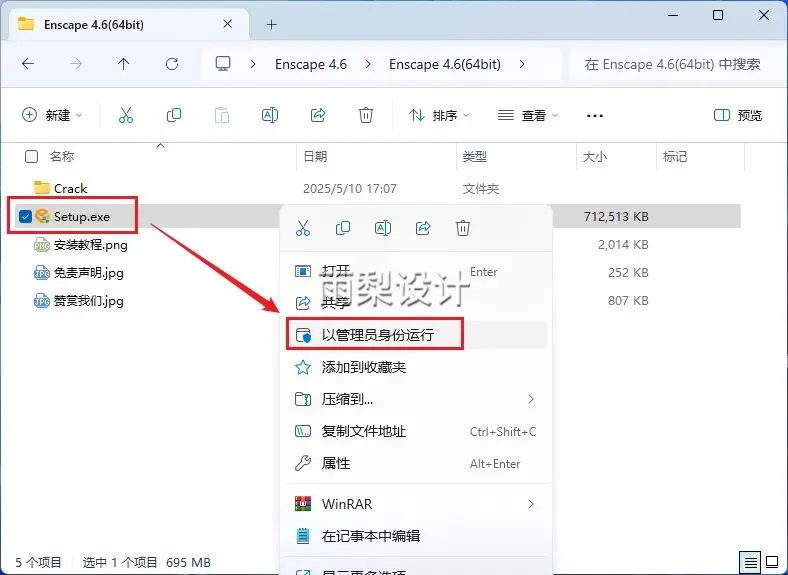Click the toolbar Copy icon
This screenshot has width=788, height=575.
[174, 115]
